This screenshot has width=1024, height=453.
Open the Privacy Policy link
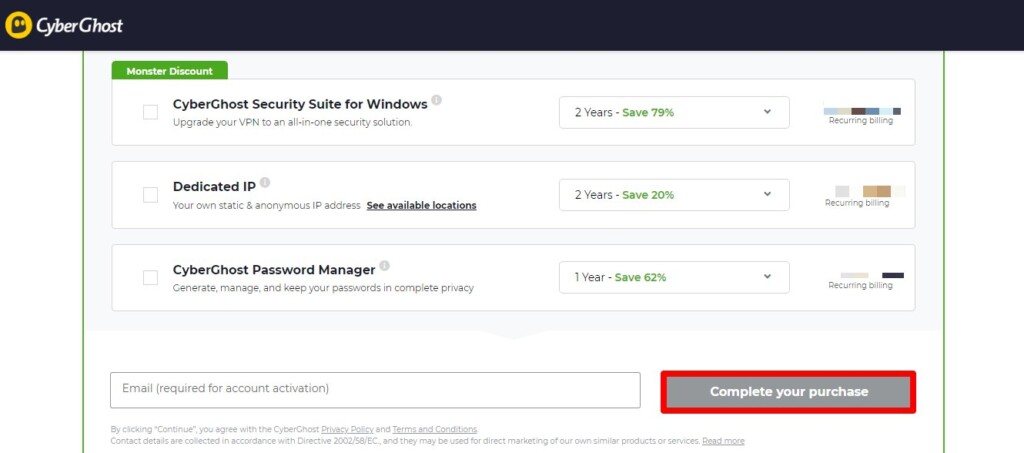click(347, 430)
